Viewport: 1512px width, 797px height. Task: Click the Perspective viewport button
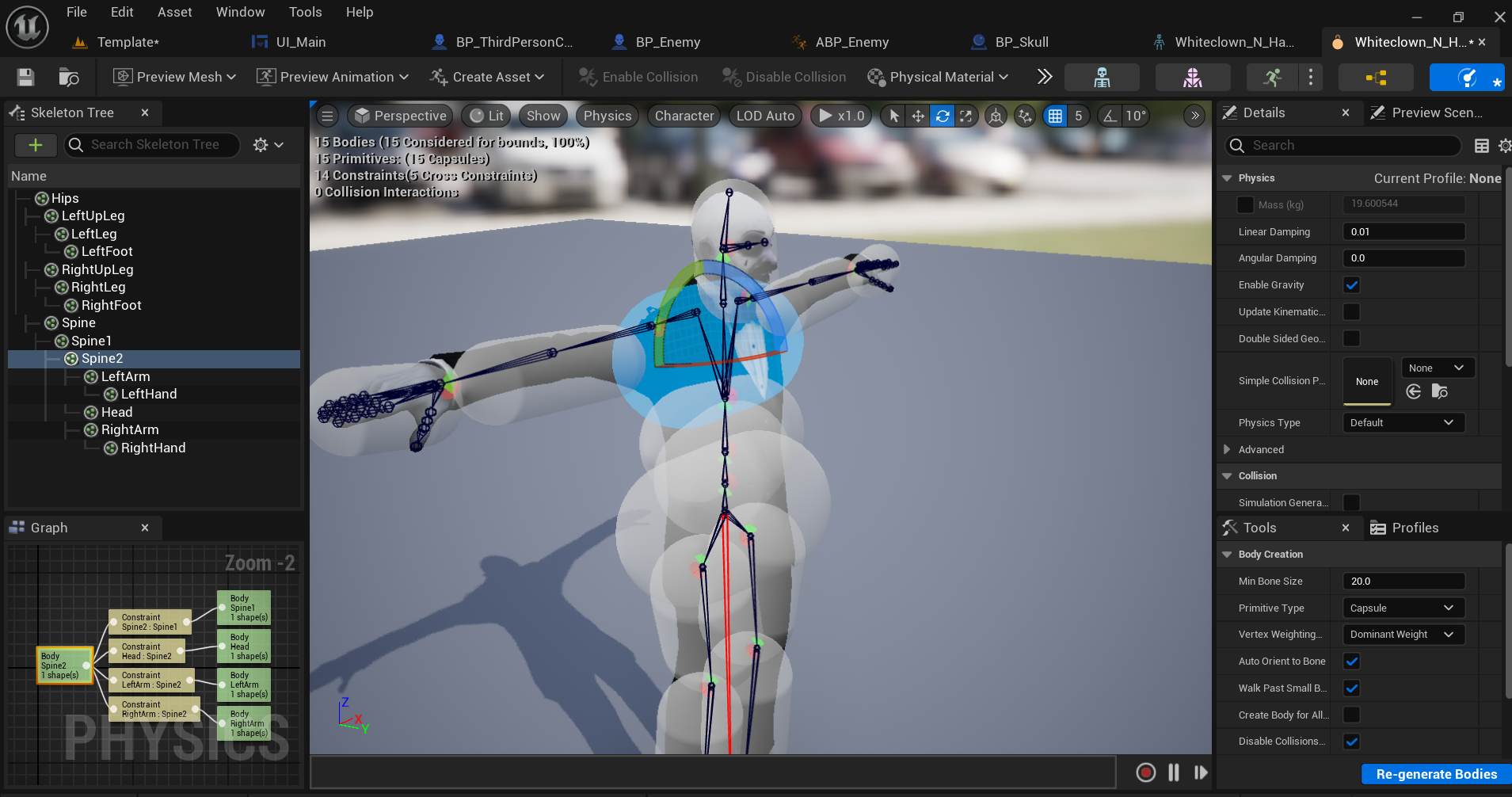(401, 116)
